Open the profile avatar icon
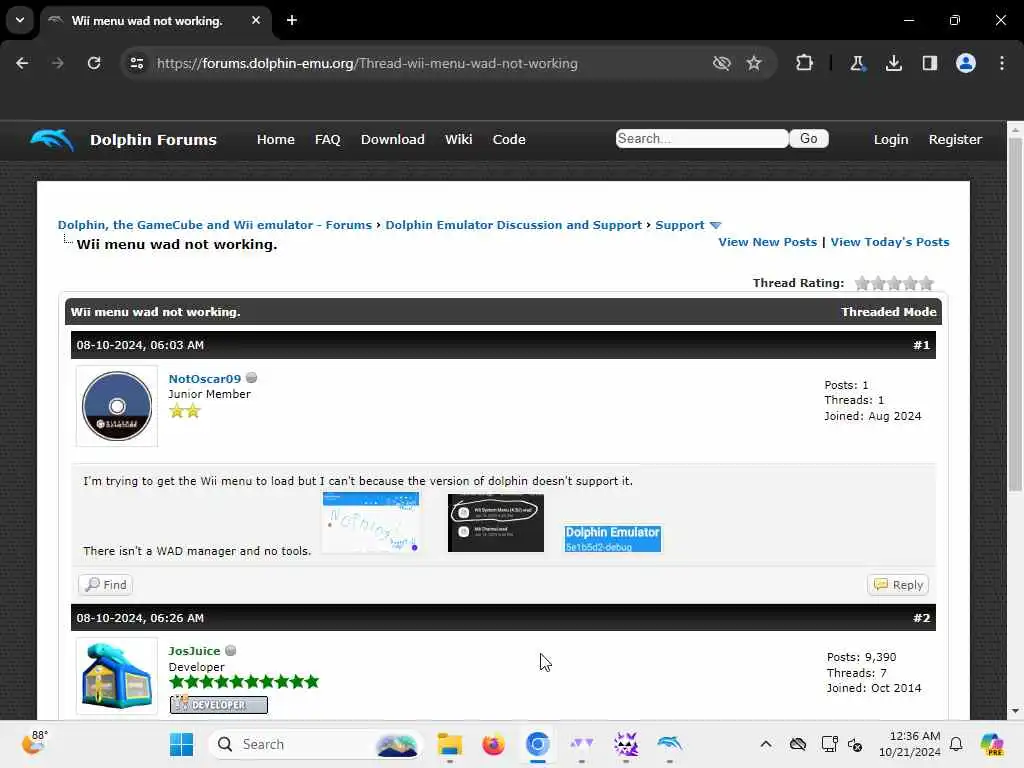This screenshot has width=1024, height=768. (966, 63)
